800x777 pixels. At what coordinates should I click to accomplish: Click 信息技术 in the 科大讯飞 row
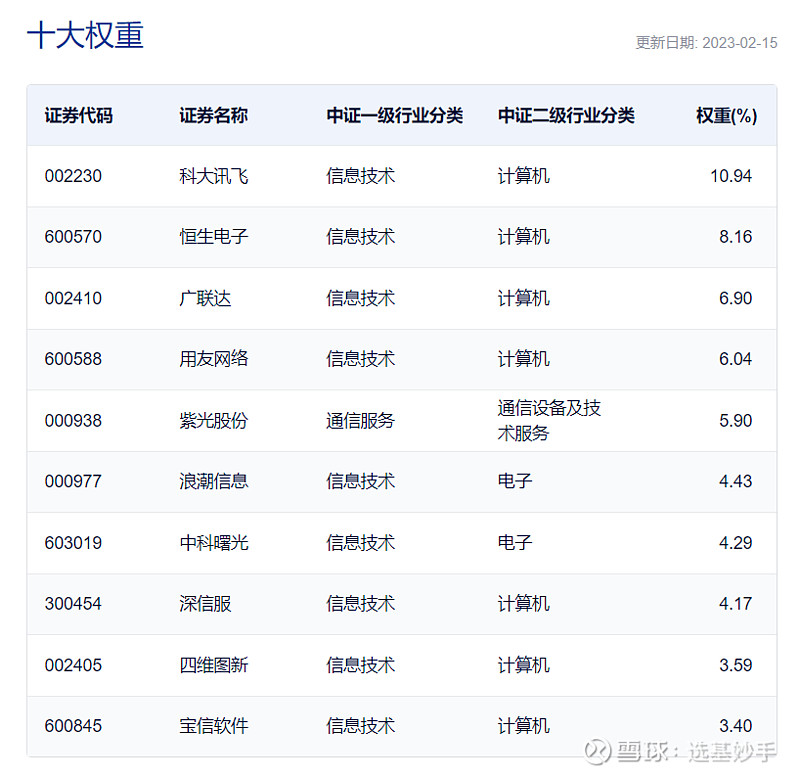point(361,176)
